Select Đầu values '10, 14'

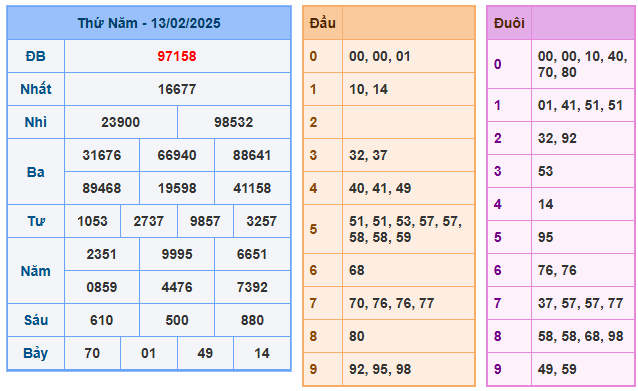tap(368, 89)
